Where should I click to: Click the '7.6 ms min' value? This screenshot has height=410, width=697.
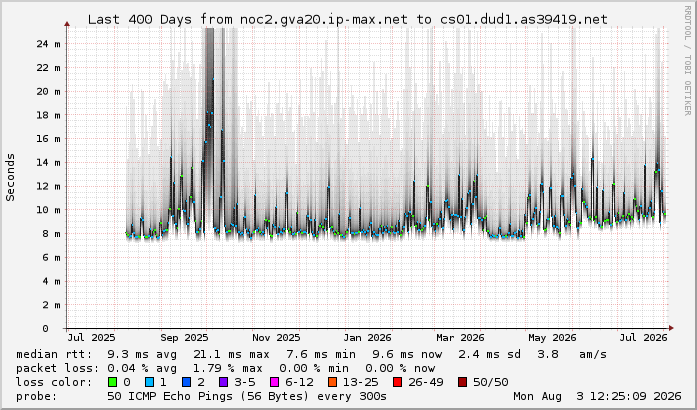point(321,354)
